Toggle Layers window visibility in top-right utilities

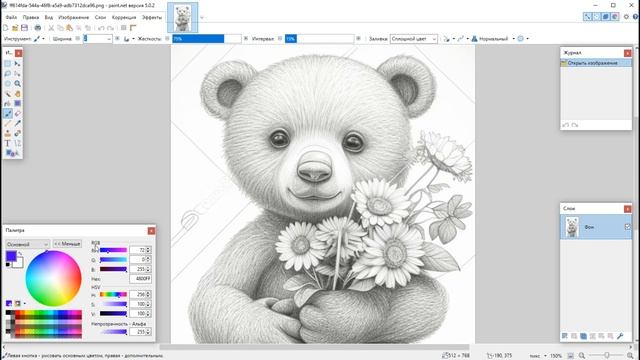pyautogui.click(x=606, y=17)
